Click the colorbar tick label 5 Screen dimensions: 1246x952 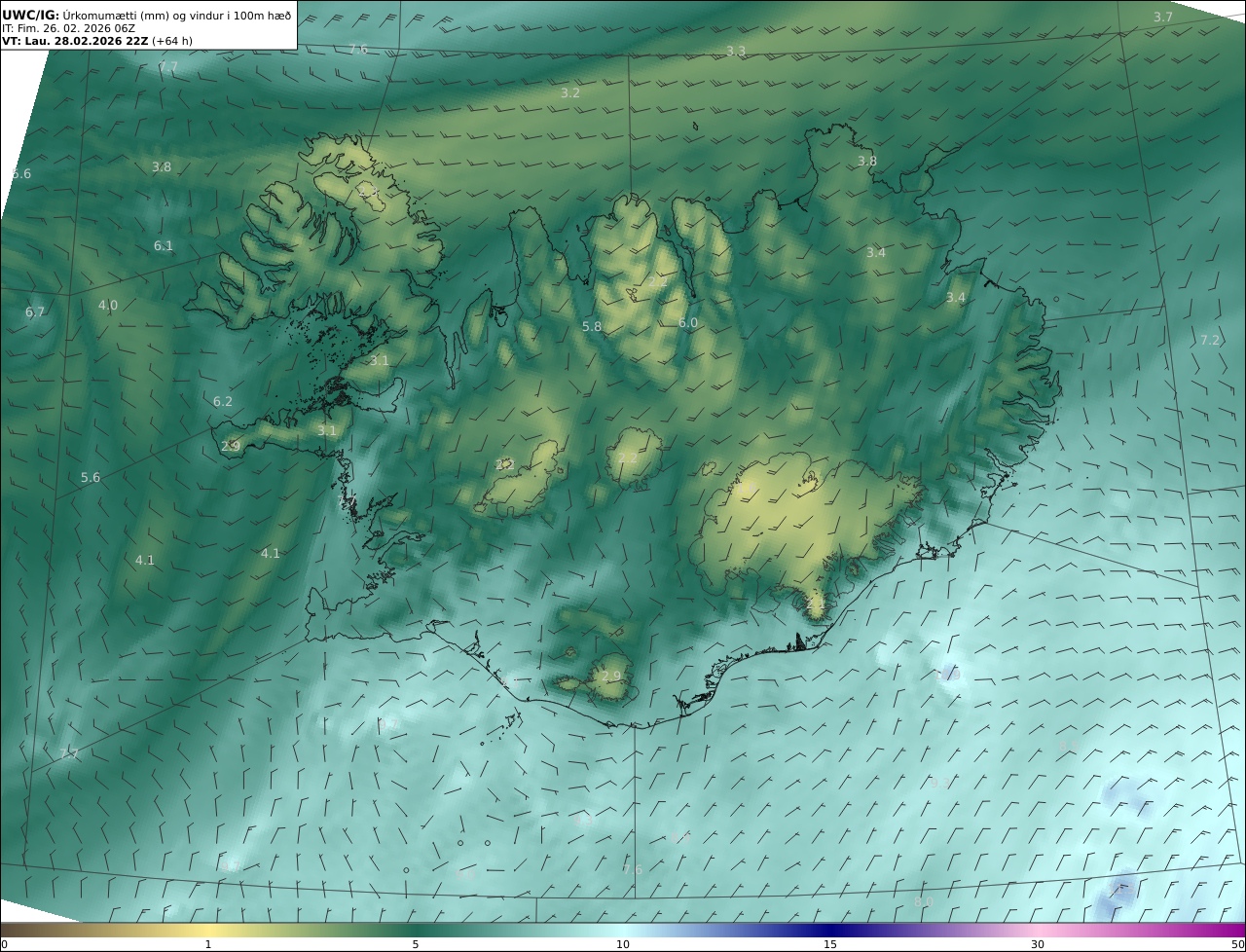416,944
